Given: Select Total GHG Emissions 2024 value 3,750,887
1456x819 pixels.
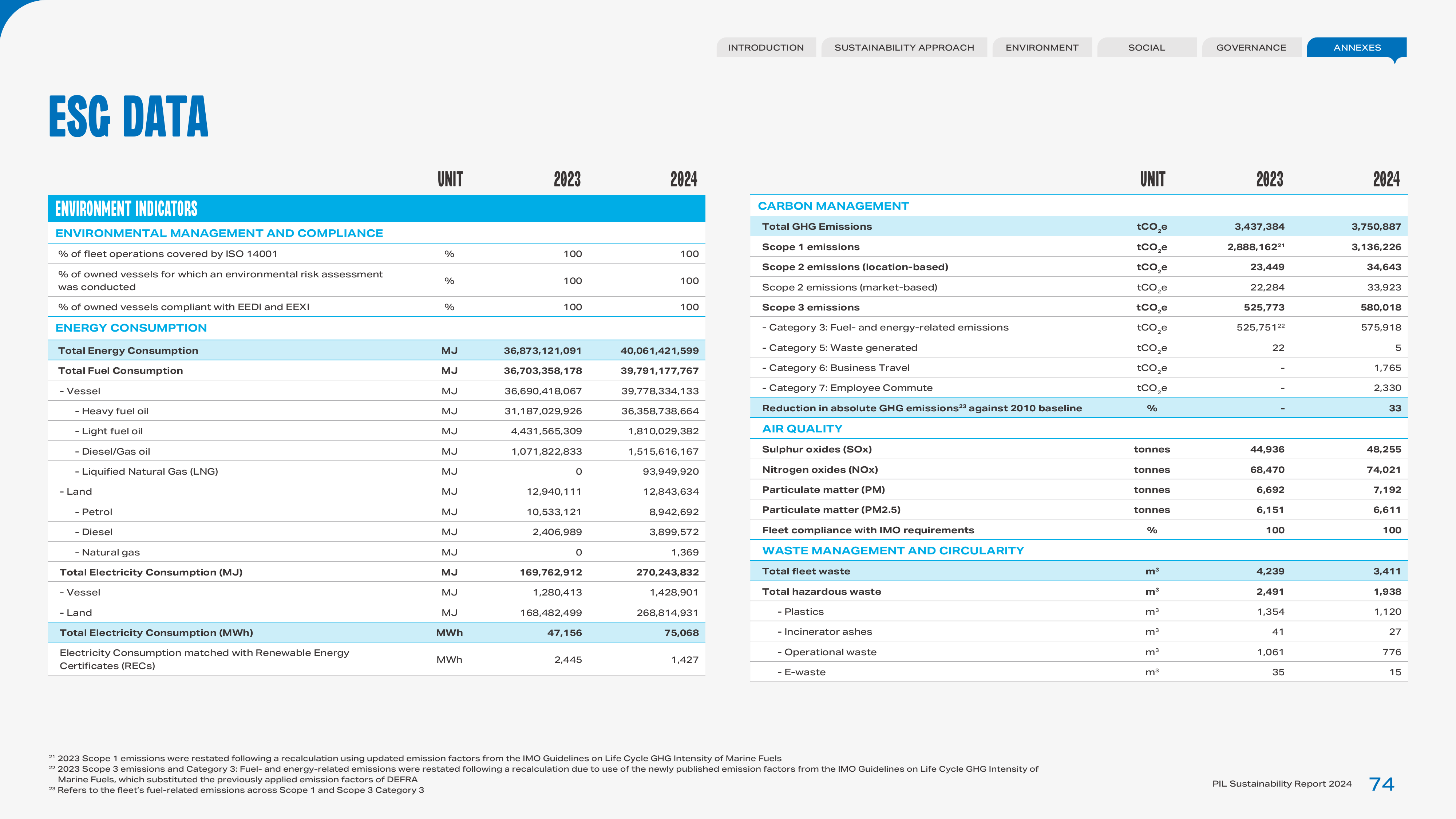Looking at the screenshot, I should [1376, 227].
